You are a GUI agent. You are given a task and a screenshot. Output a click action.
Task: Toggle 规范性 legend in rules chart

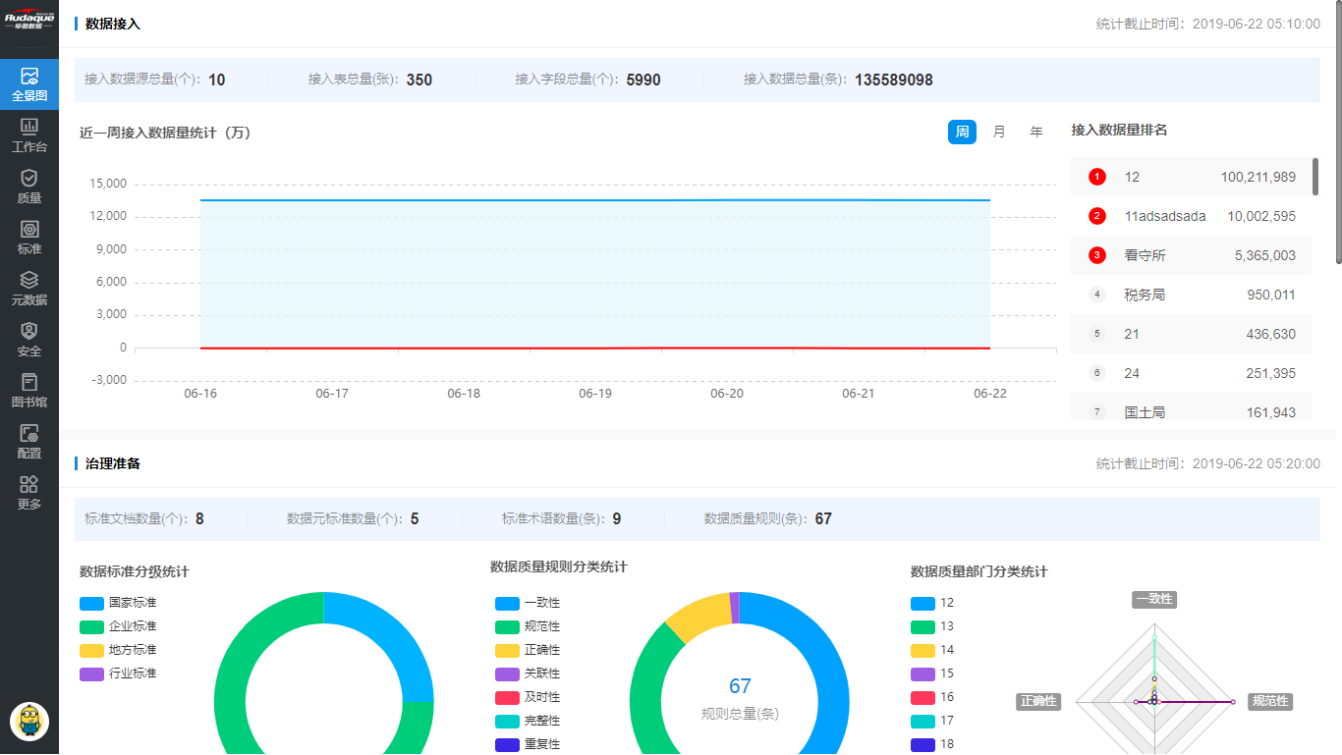coord(527,626)
